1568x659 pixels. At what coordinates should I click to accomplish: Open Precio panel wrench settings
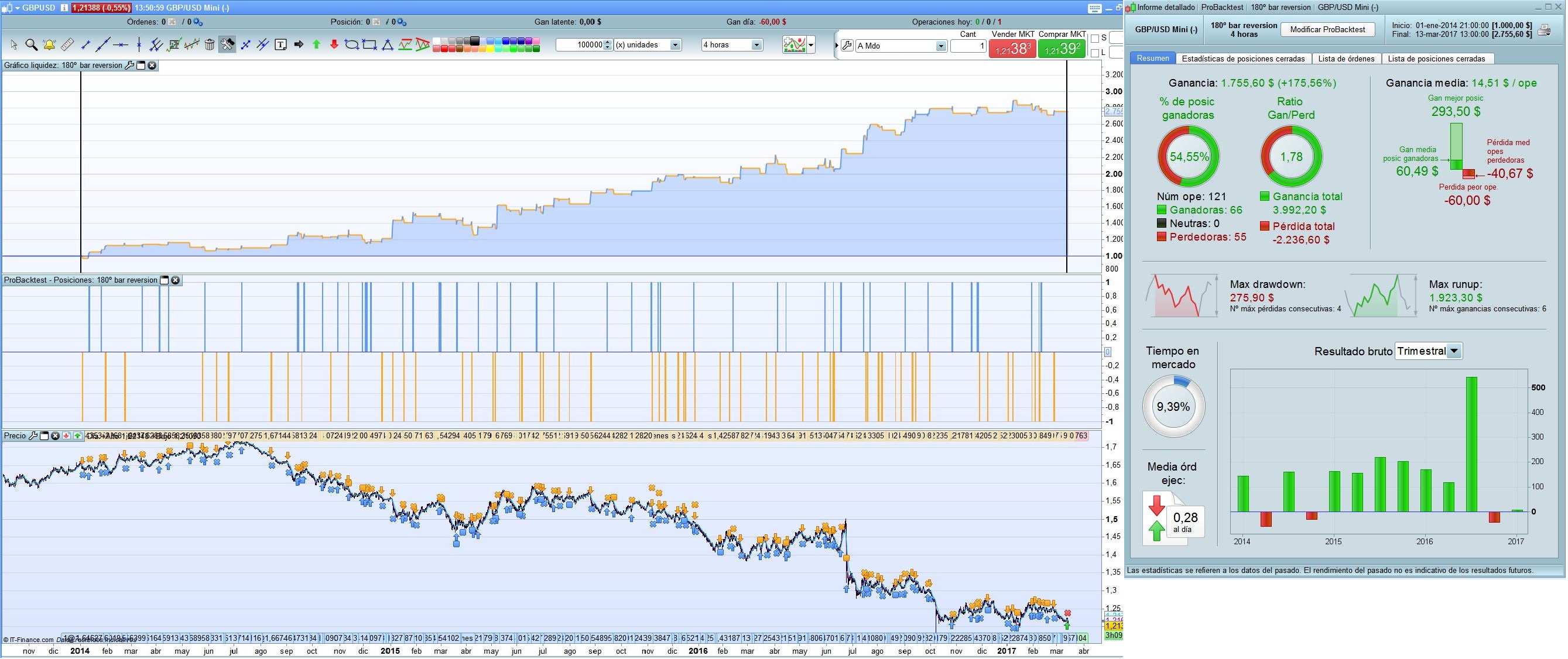(33, 435)
